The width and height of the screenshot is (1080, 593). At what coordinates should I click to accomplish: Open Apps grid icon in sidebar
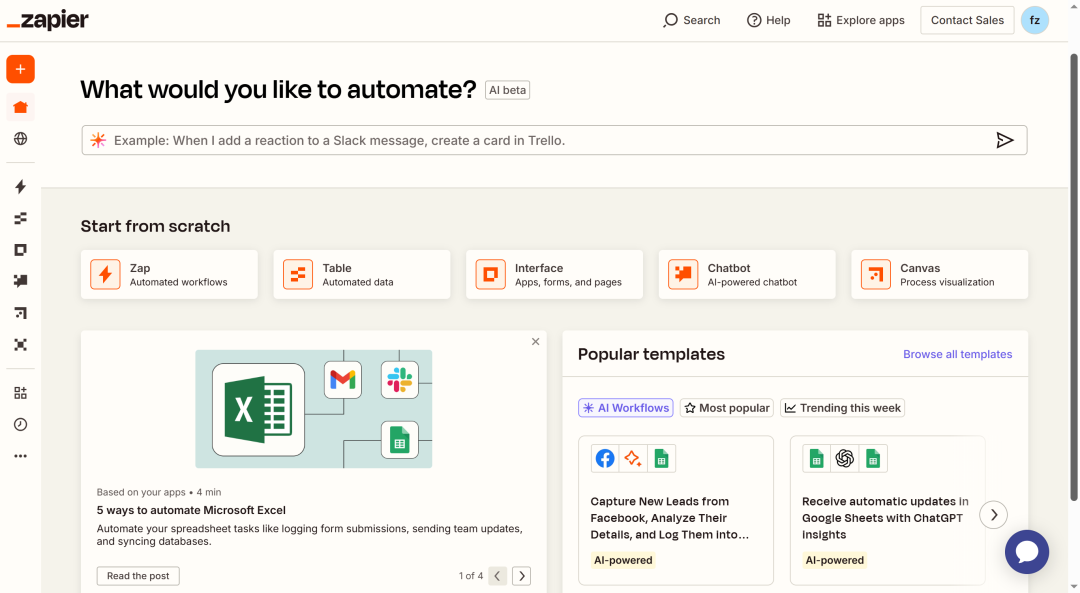point(21,393)
